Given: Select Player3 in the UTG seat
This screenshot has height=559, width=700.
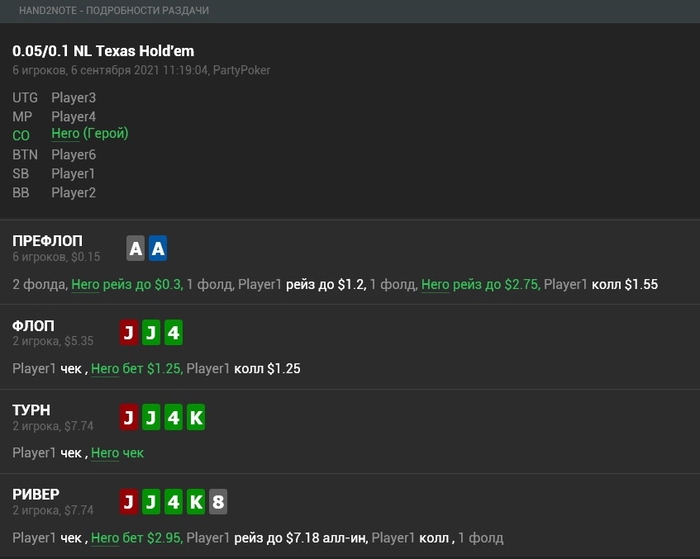Looking at the screenshot, I should click(73, 98).
